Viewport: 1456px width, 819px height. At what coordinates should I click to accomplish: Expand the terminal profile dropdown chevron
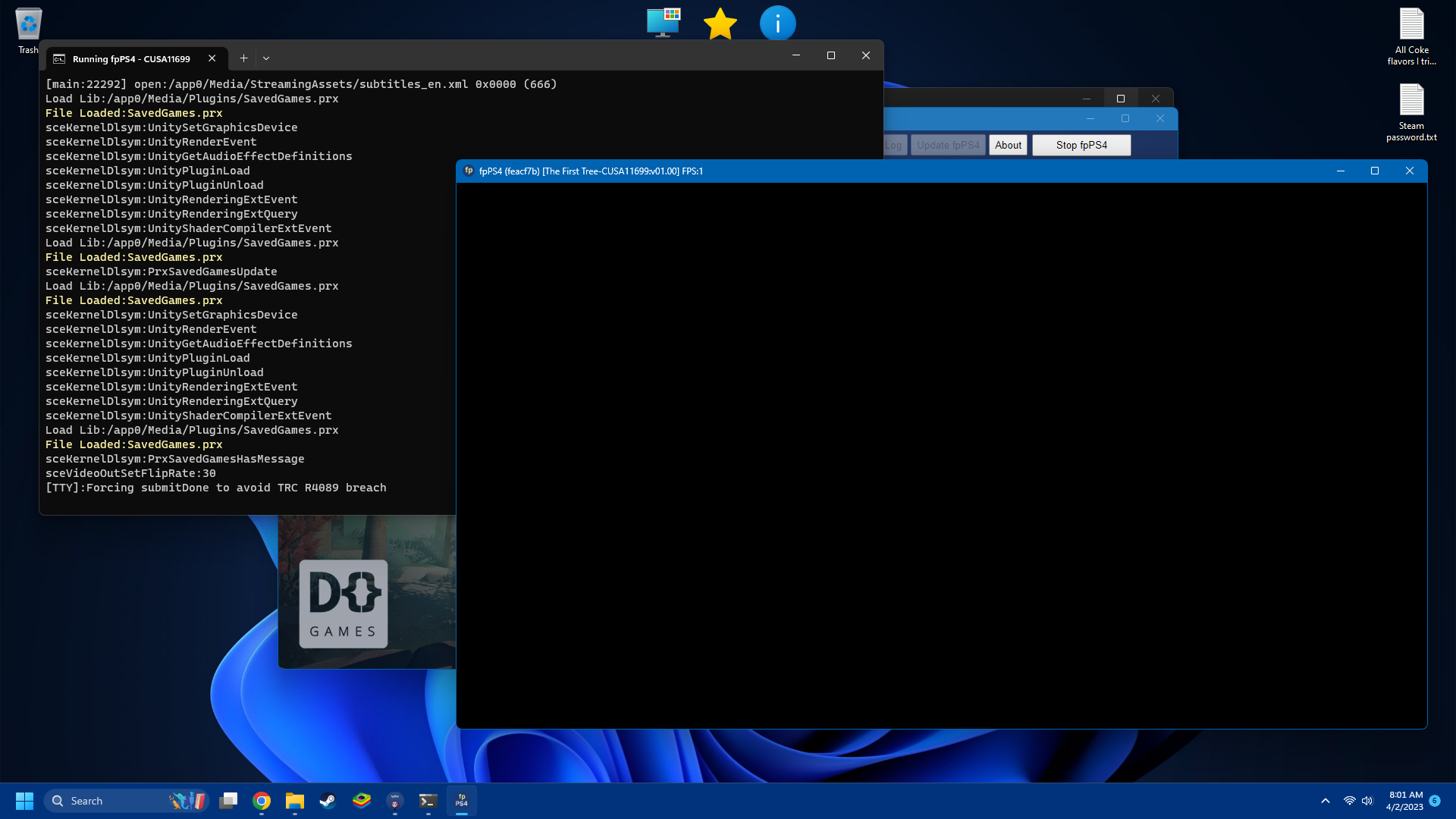click(x=266, y=58)
